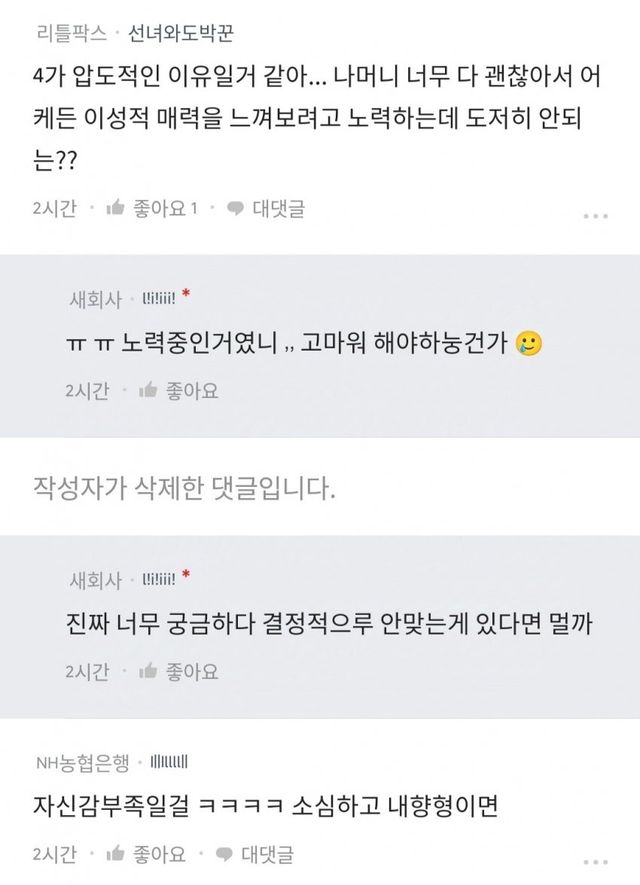
Task: Open three-dot menu on 리틀팍스 comment
Action: pos(595,215)
